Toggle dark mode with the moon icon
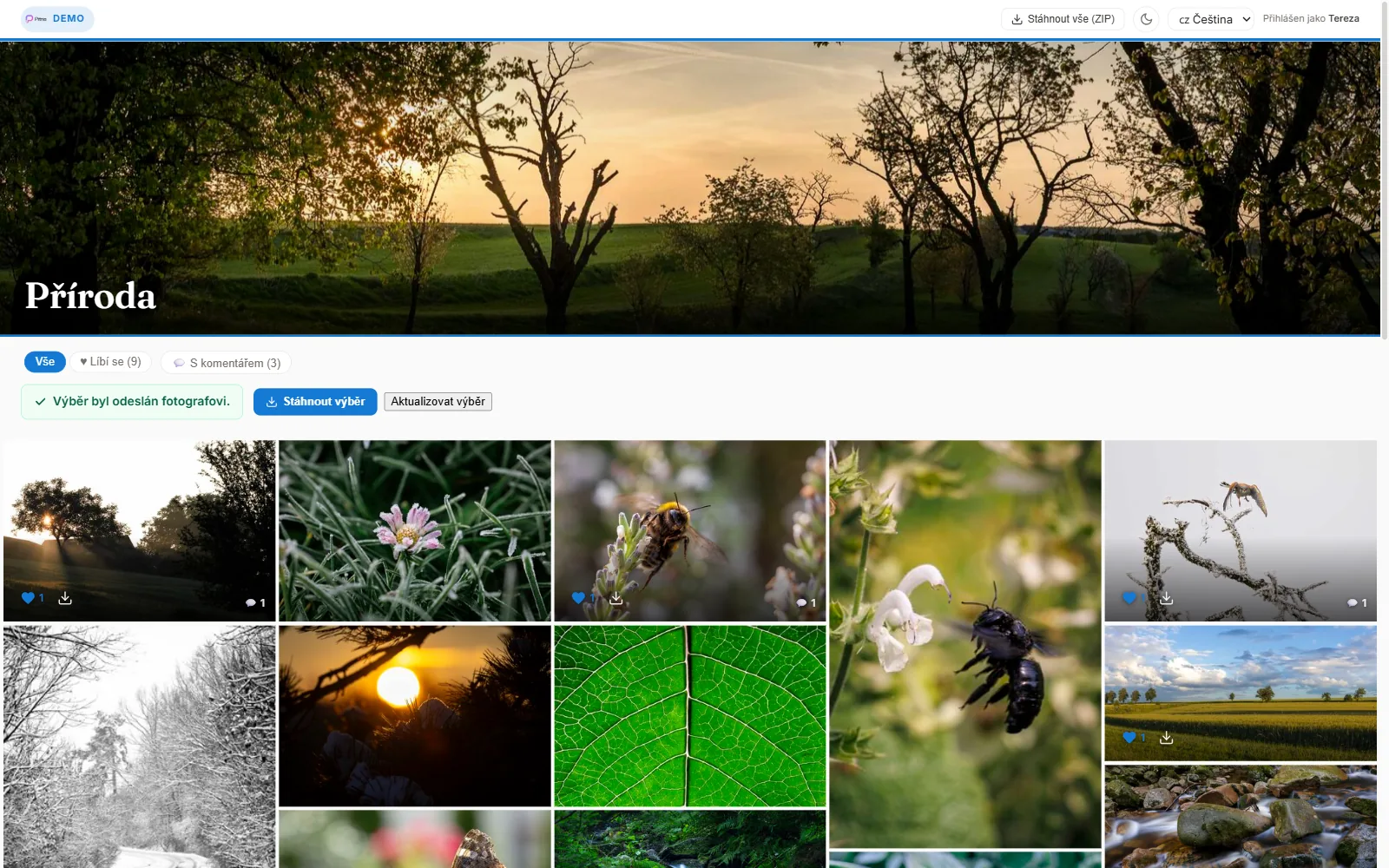This screenshot has width=1389, height=868. pos(1146,19)
